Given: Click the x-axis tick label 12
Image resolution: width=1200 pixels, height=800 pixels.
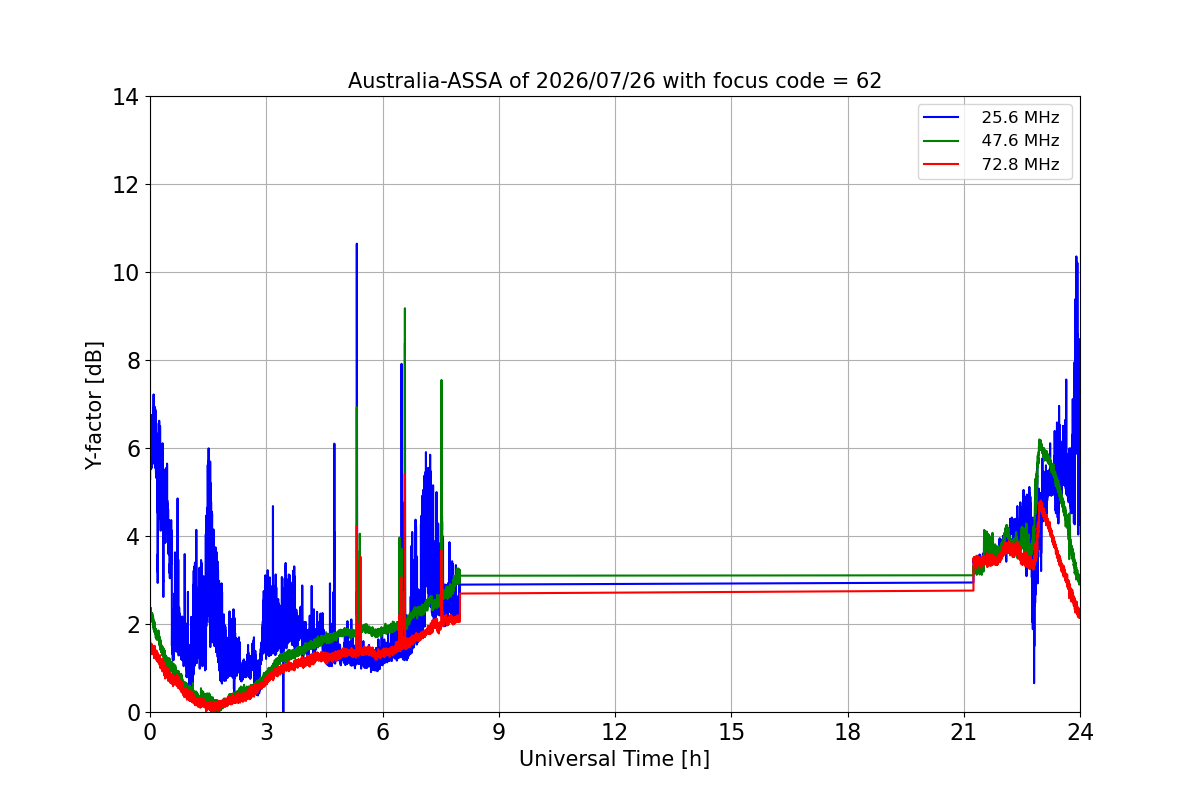Looking at the screenshot, I should pos(615,731).
